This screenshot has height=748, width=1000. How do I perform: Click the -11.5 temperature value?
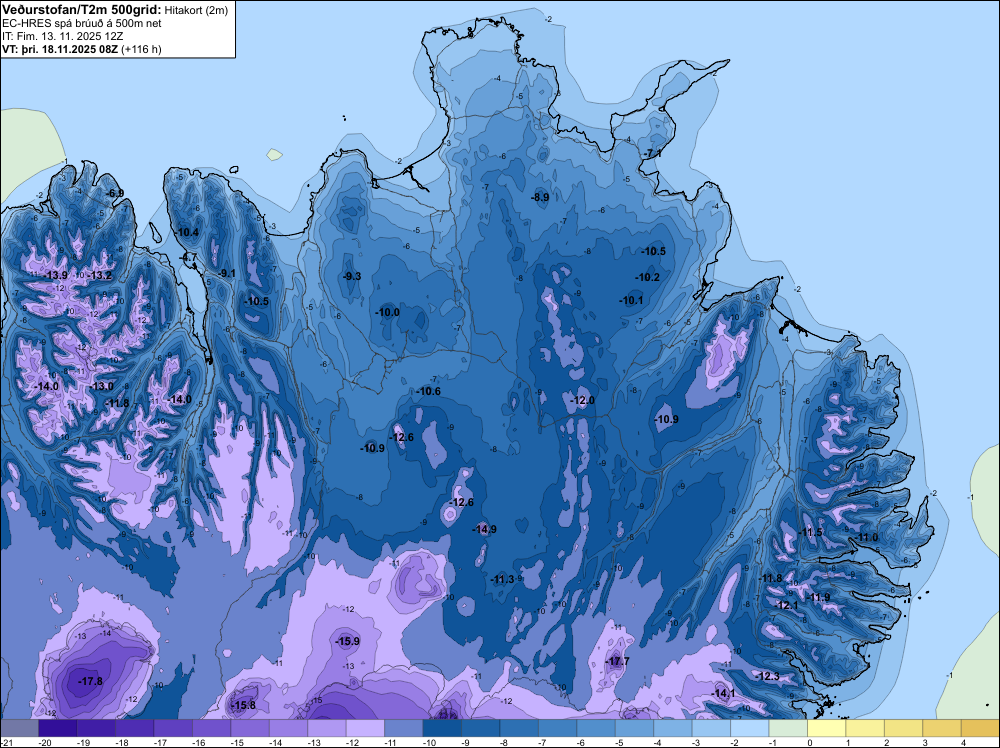[x=811, y=532]
